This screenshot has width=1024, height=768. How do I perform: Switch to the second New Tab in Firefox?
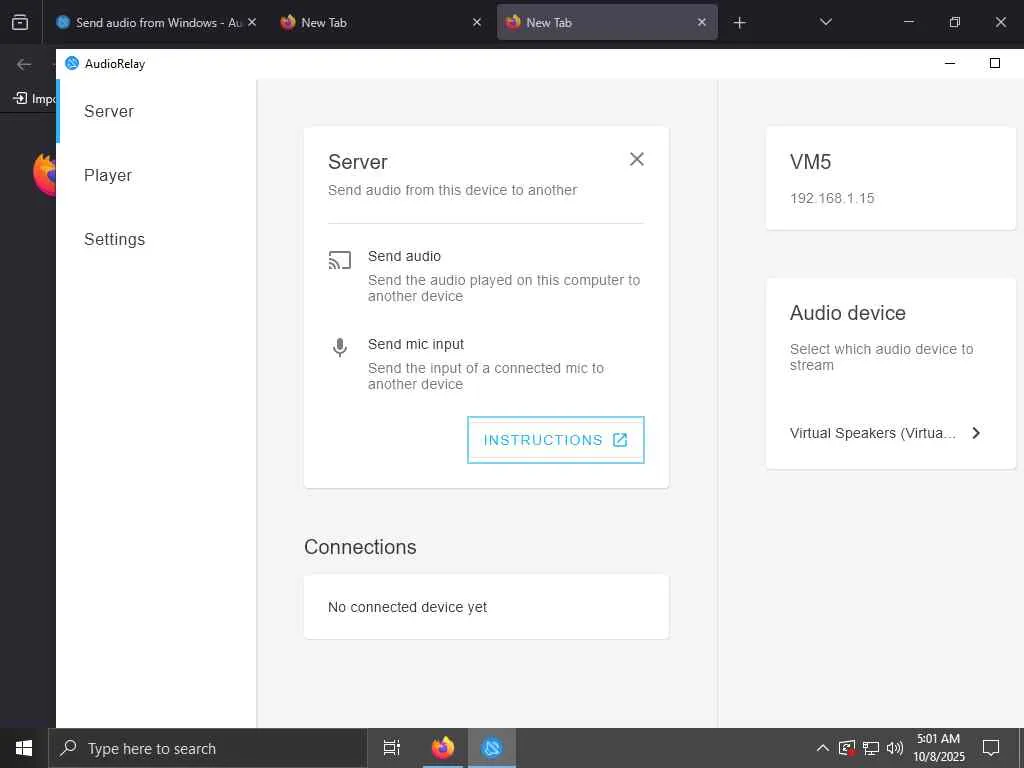pos(380,22)
